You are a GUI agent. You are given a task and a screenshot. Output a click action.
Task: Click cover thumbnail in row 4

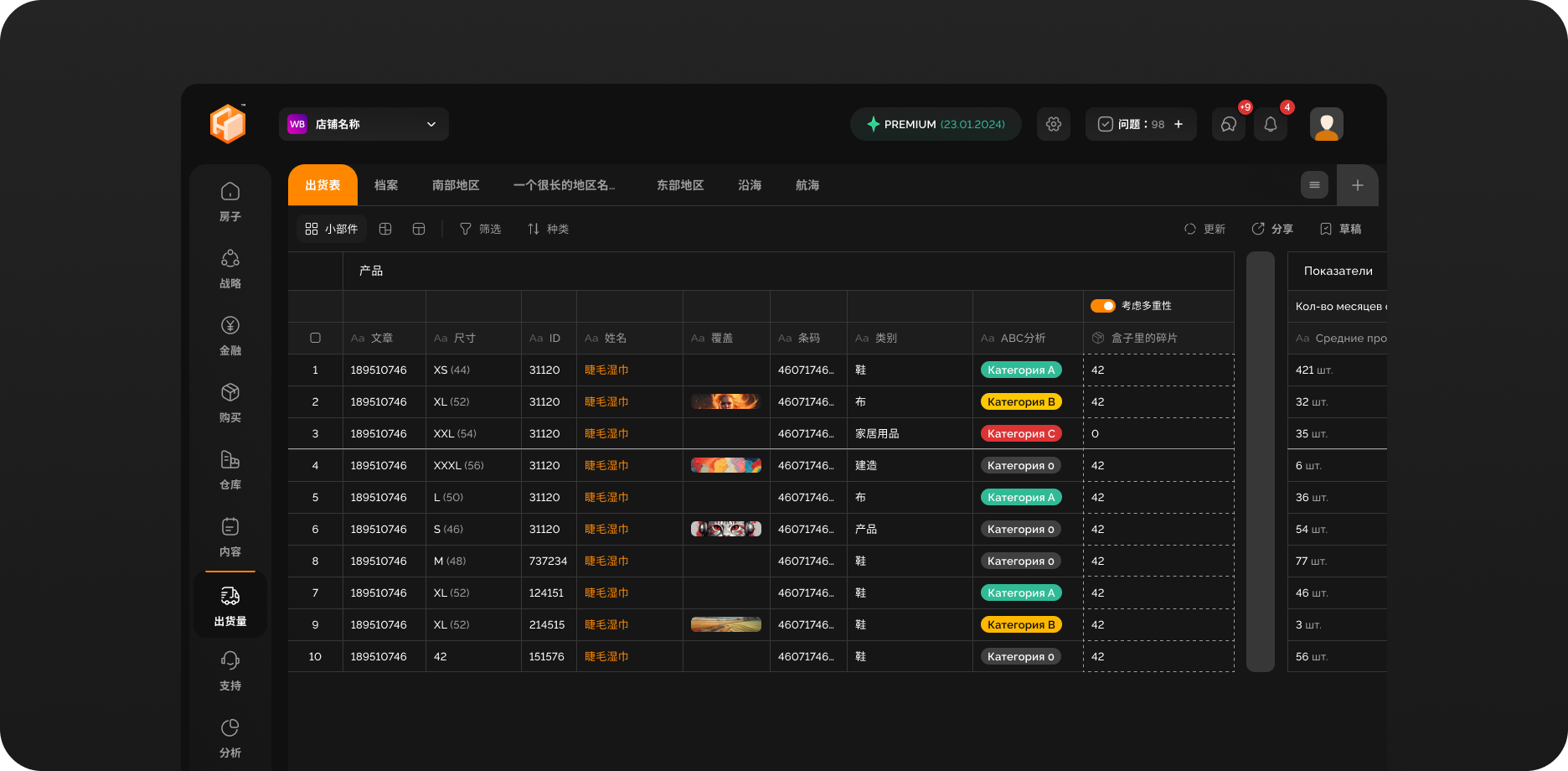725,465
